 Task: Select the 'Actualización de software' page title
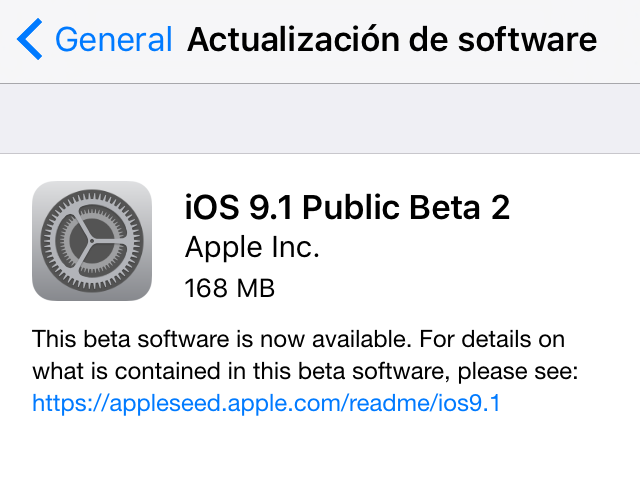point(392,40)
